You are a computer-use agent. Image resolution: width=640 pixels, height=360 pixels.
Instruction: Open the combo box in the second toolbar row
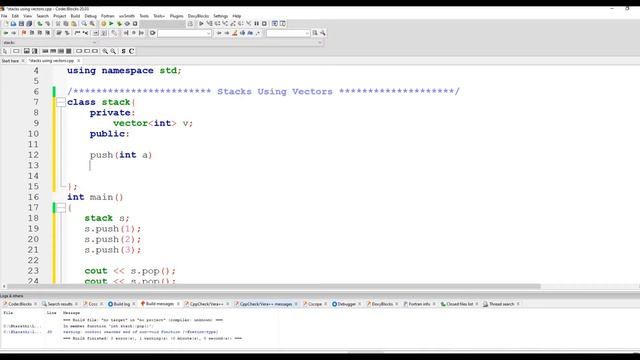coord(184,33)
